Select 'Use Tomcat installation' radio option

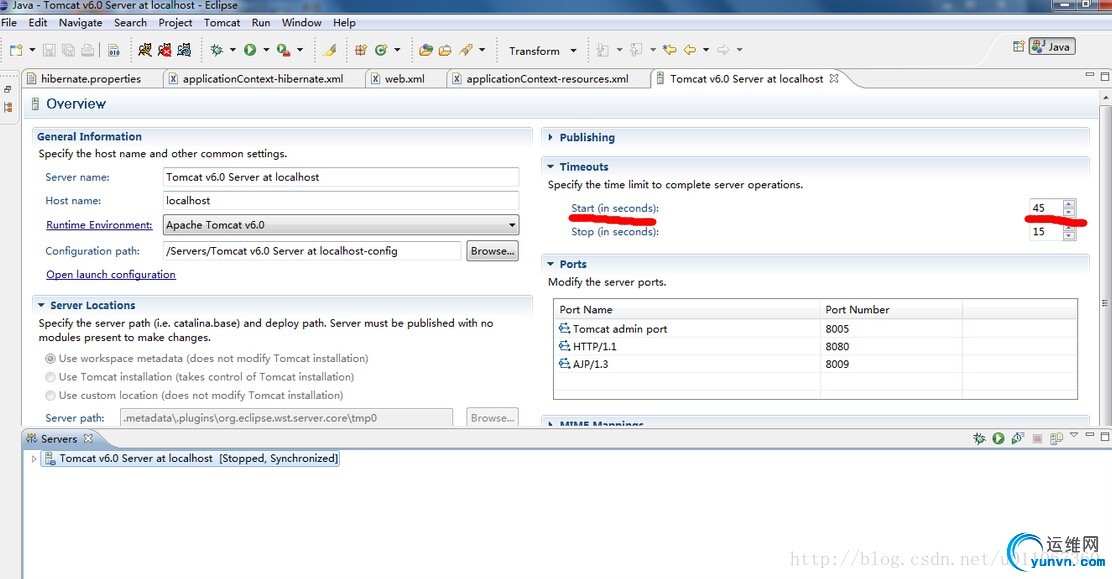(x=50, y=377)
